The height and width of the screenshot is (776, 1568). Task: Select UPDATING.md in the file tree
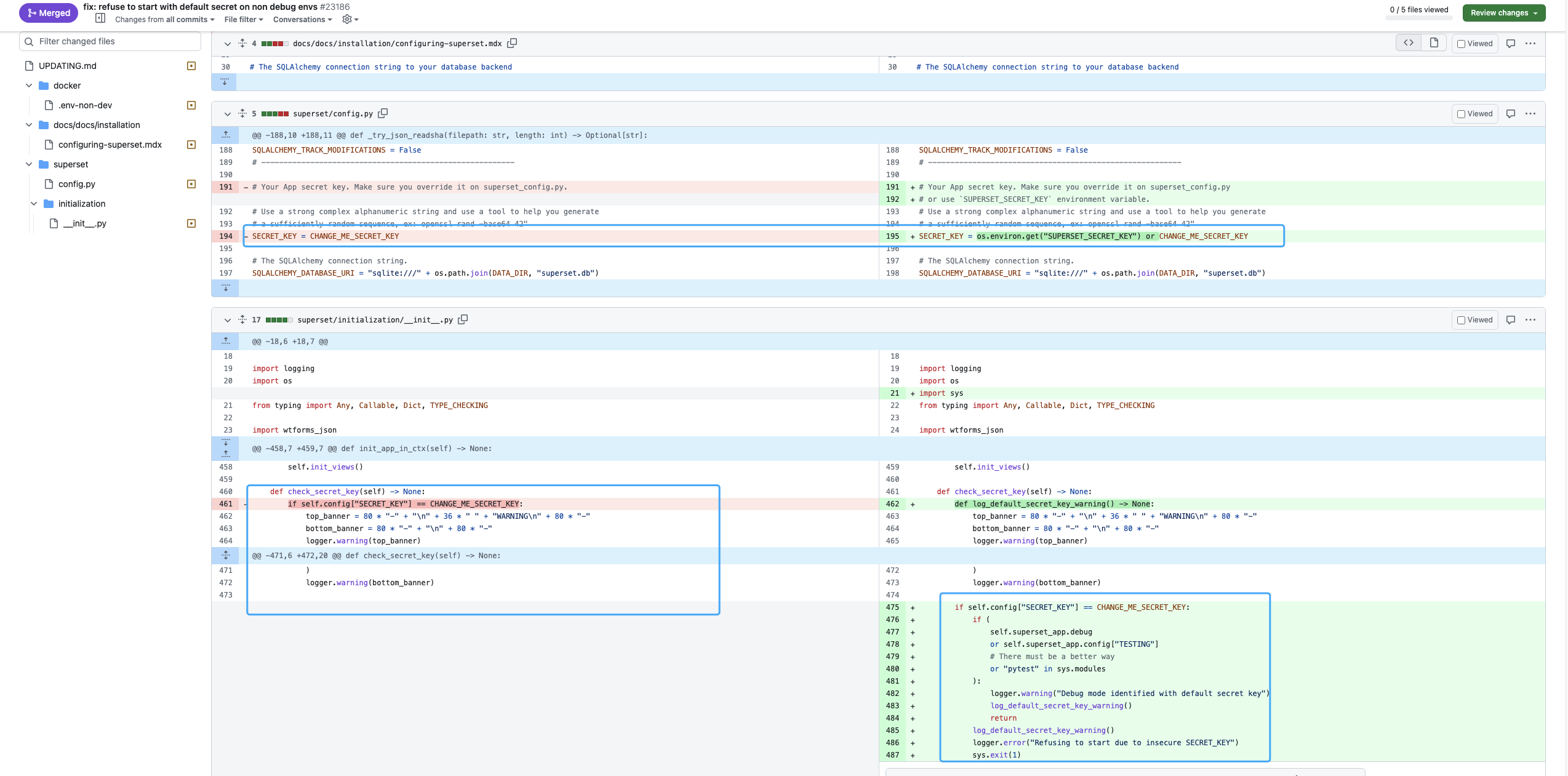click(68, 66)
